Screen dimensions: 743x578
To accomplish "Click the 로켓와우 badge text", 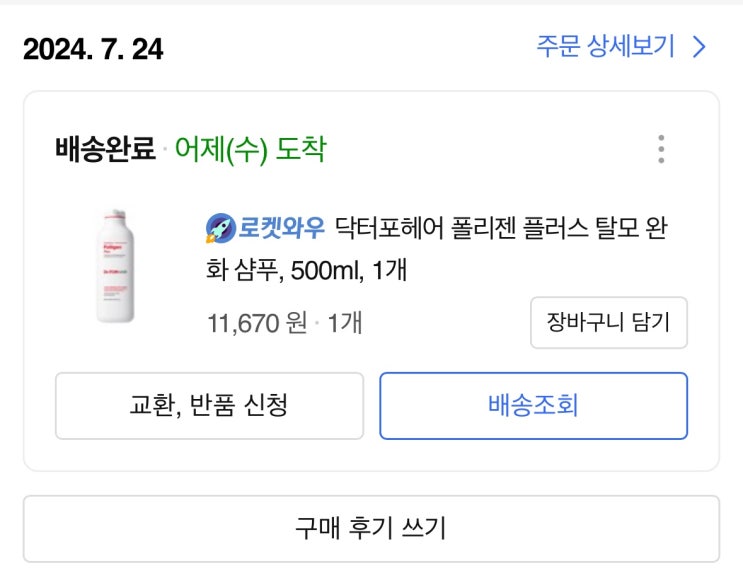I will (281, 228).
